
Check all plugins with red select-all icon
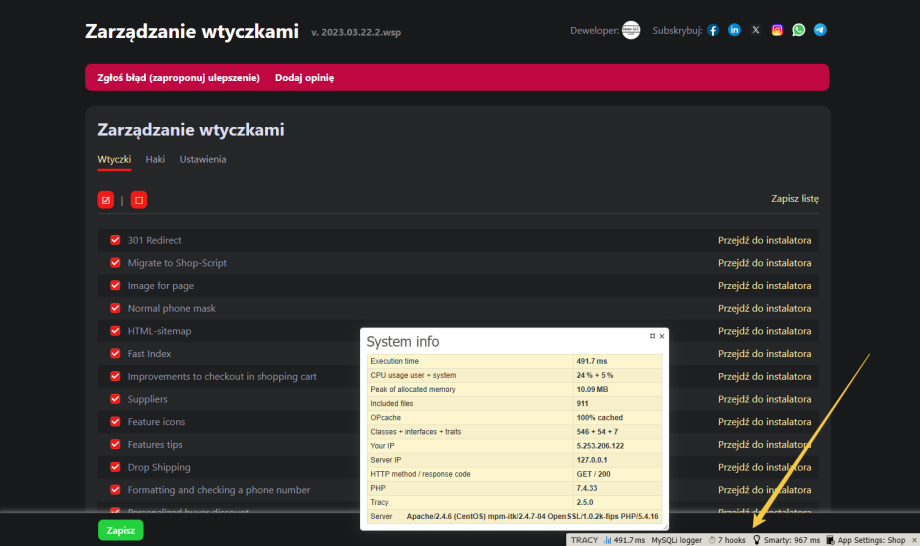coord(106,200)
